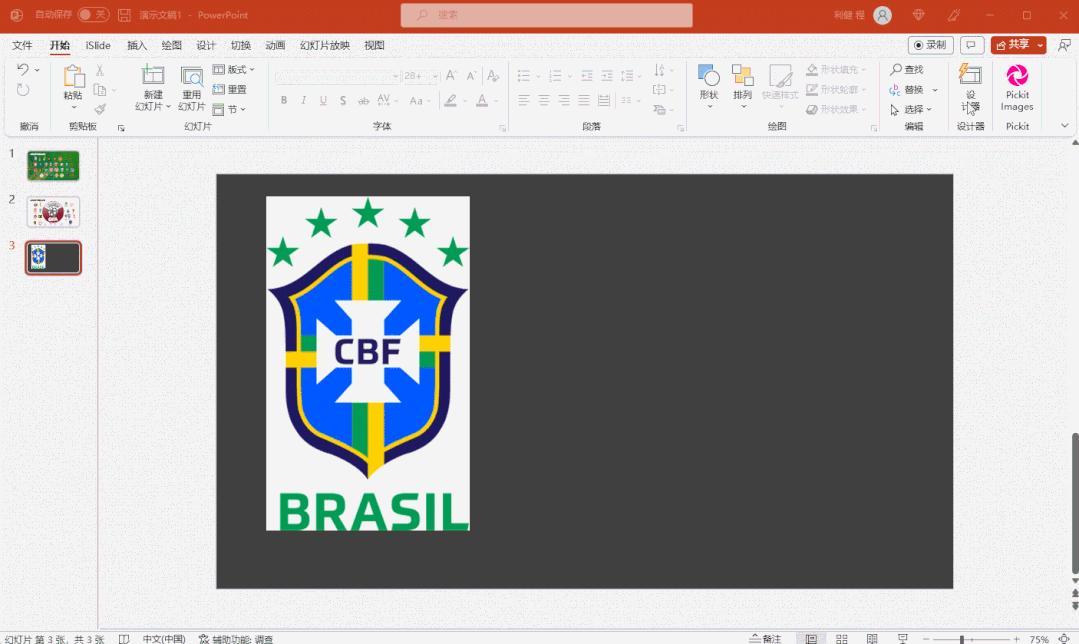Click accessibility check status text
1079x644 pixels.
(x=236, y=639)
